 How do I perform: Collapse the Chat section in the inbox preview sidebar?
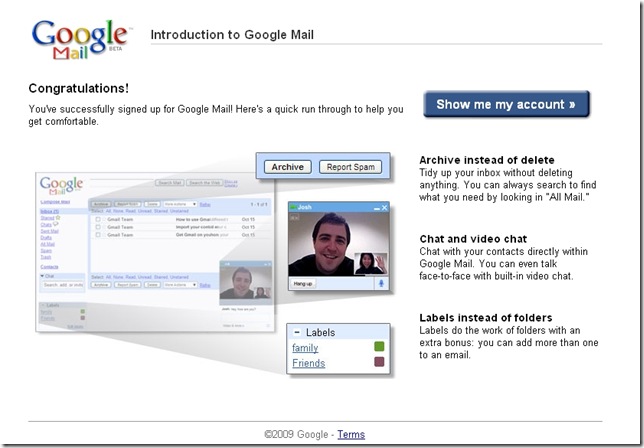tap(42, 276)
